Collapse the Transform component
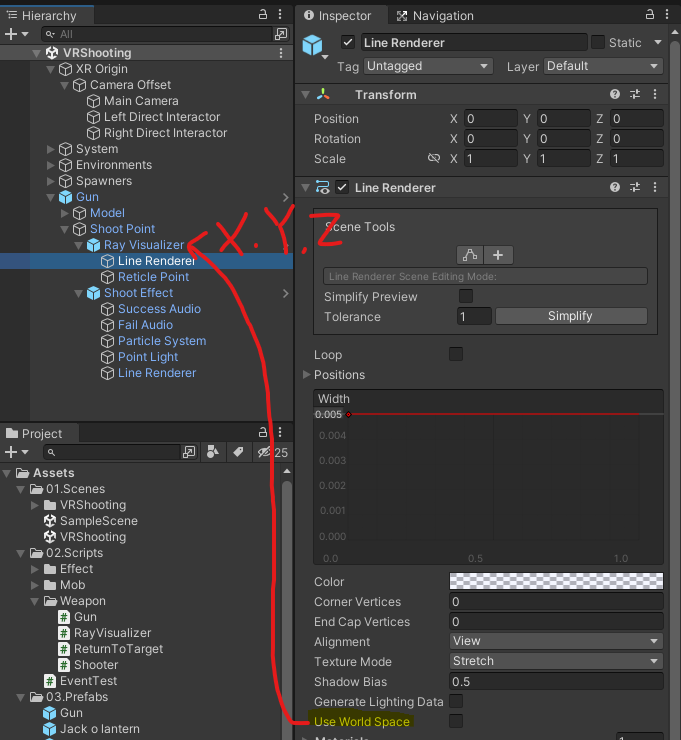The height and width of the screenshot is (740, 681). click(306, 94)
